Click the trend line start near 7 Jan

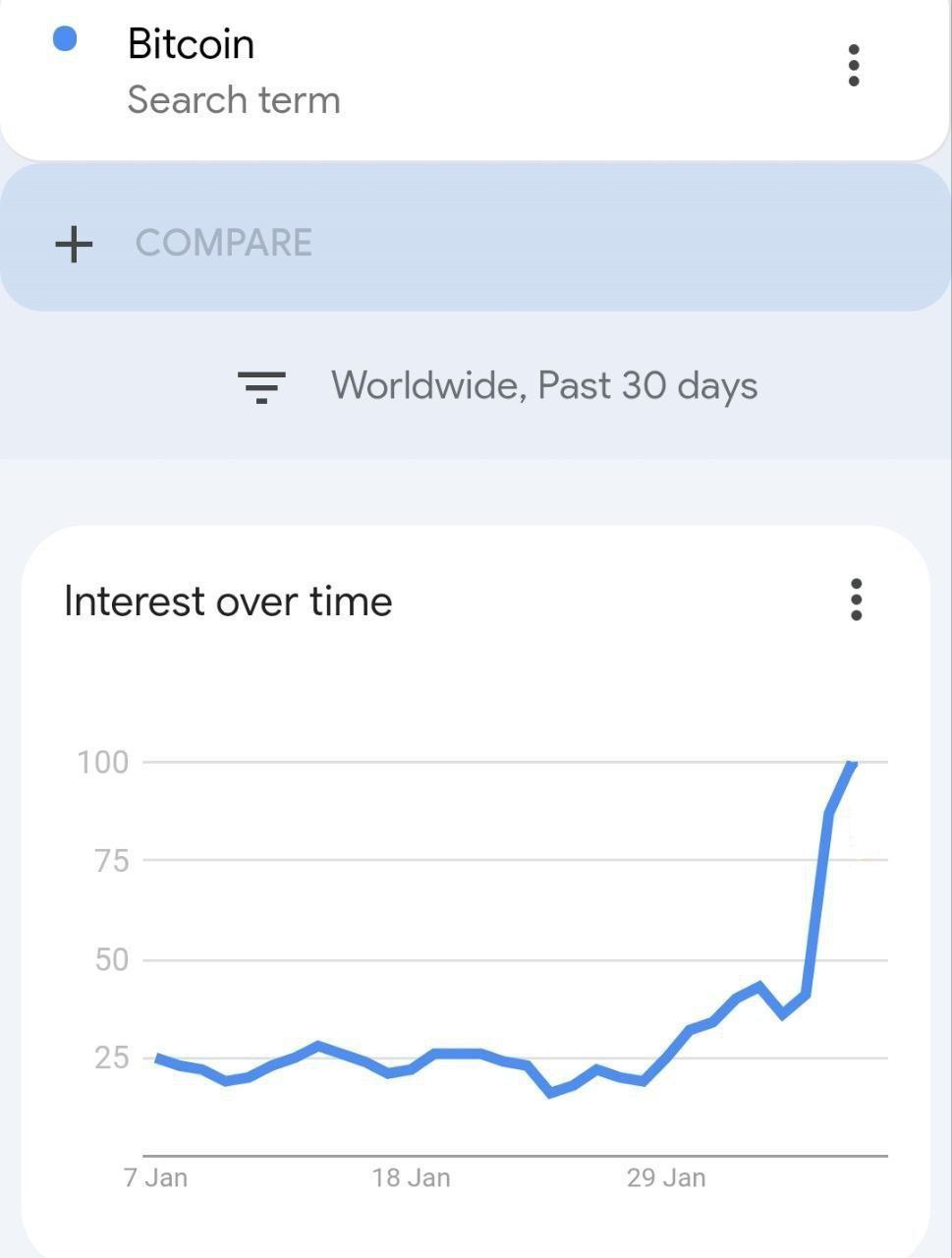(x=158, y=1058)
